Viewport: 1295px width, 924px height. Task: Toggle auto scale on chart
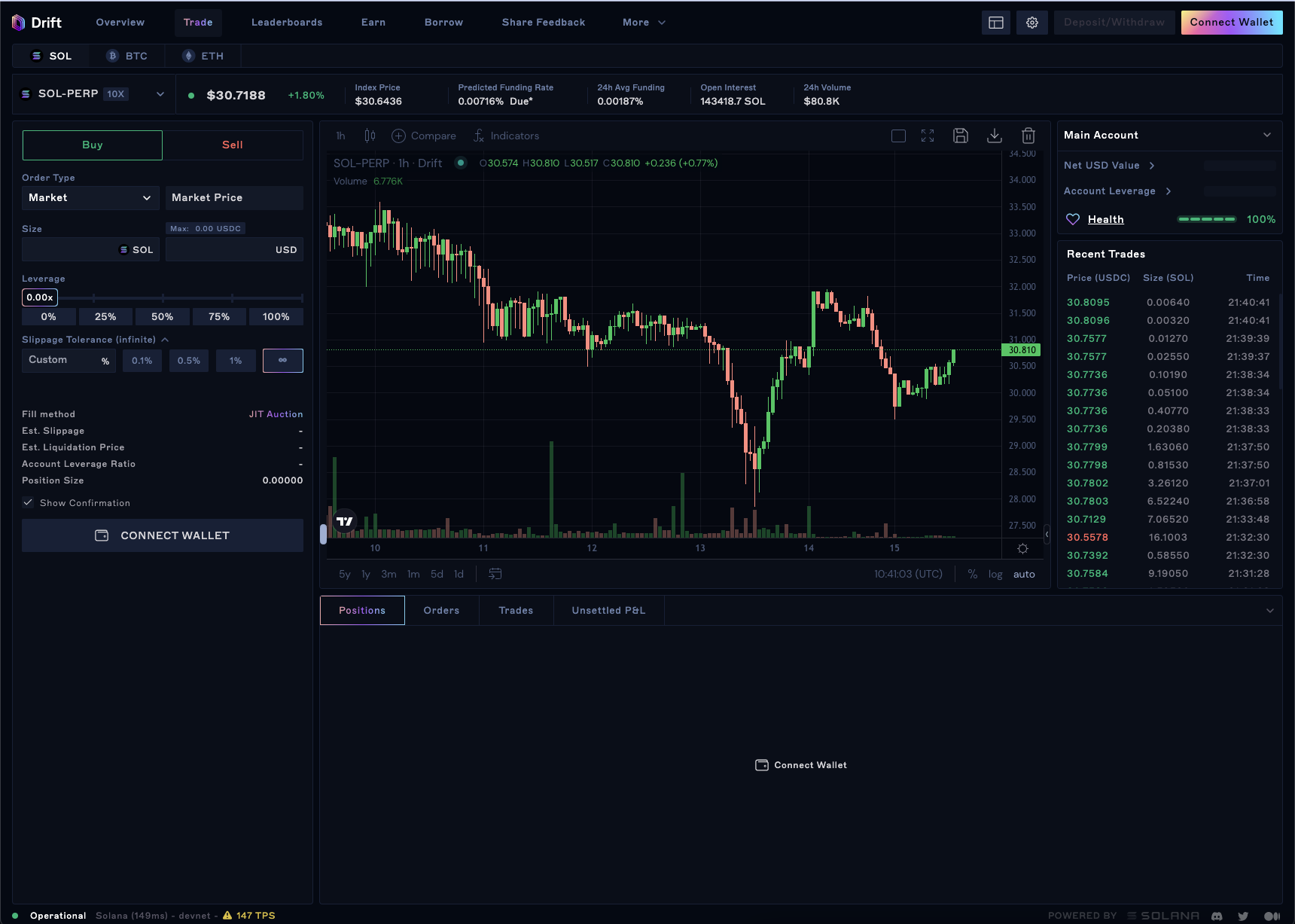(x=1024, y=574)
